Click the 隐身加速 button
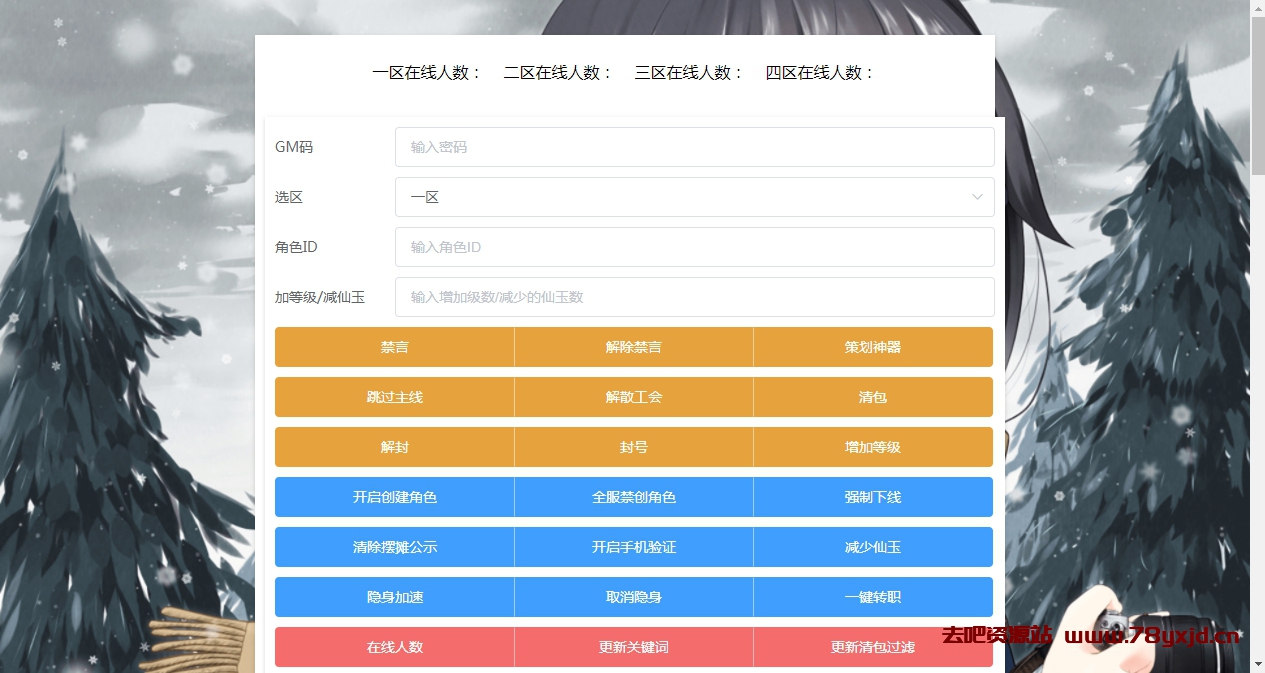The height and width of the screenshot is (673, 1265). click(394, 597)
